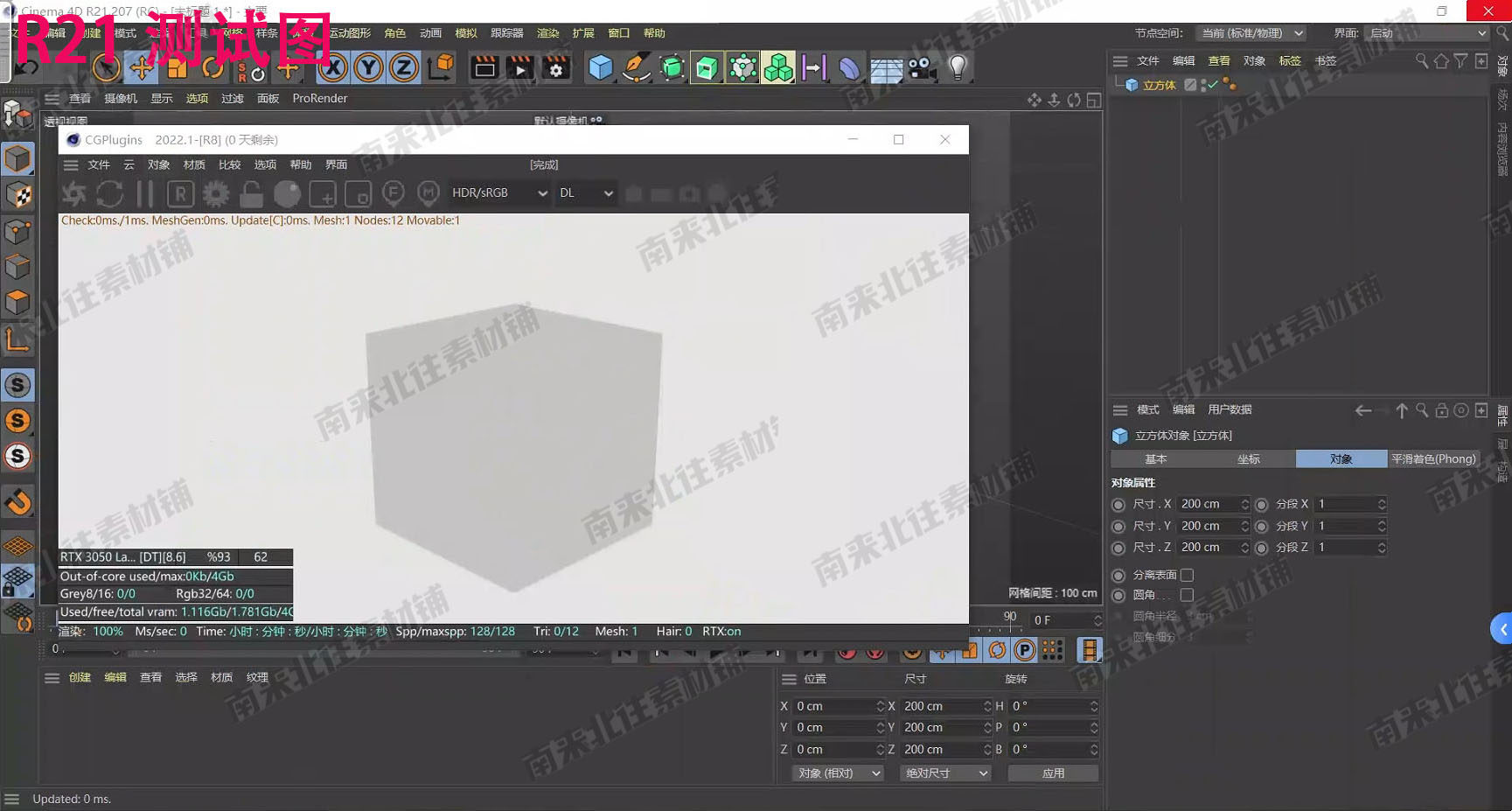
Task: Adjust 分段 Z stepper arrows
Action: [1382, 548]
